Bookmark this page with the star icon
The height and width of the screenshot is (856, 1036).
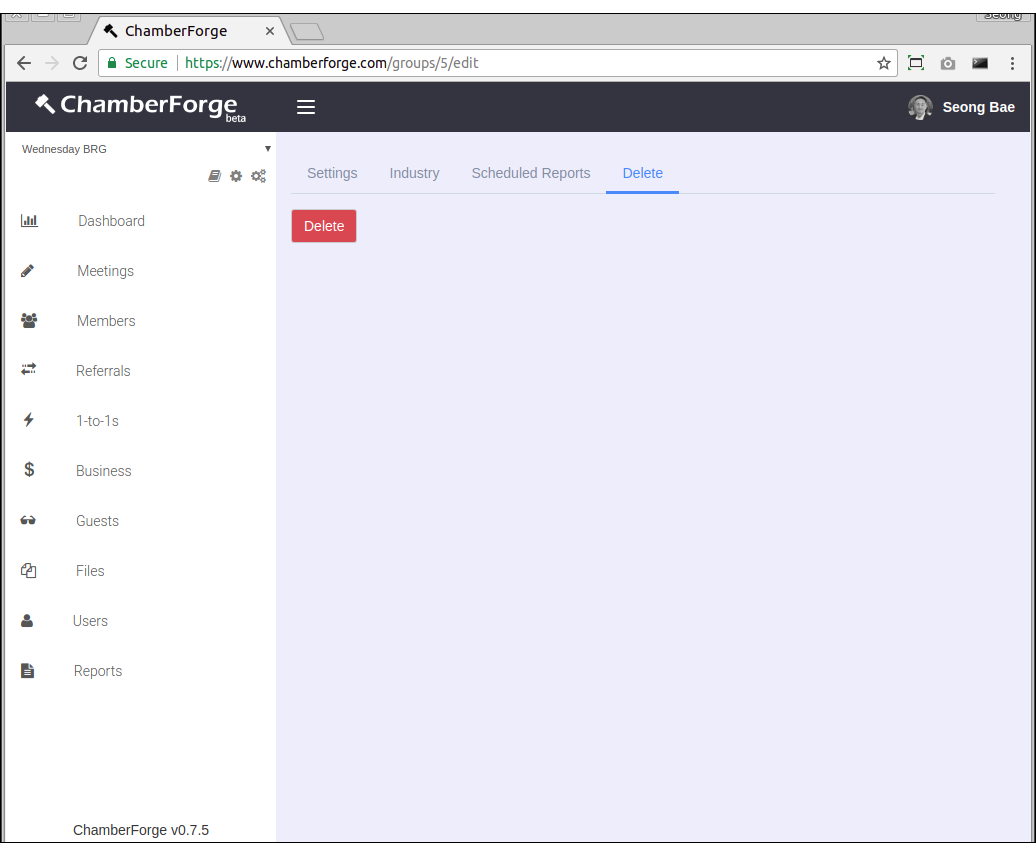(x=883, y=63)
